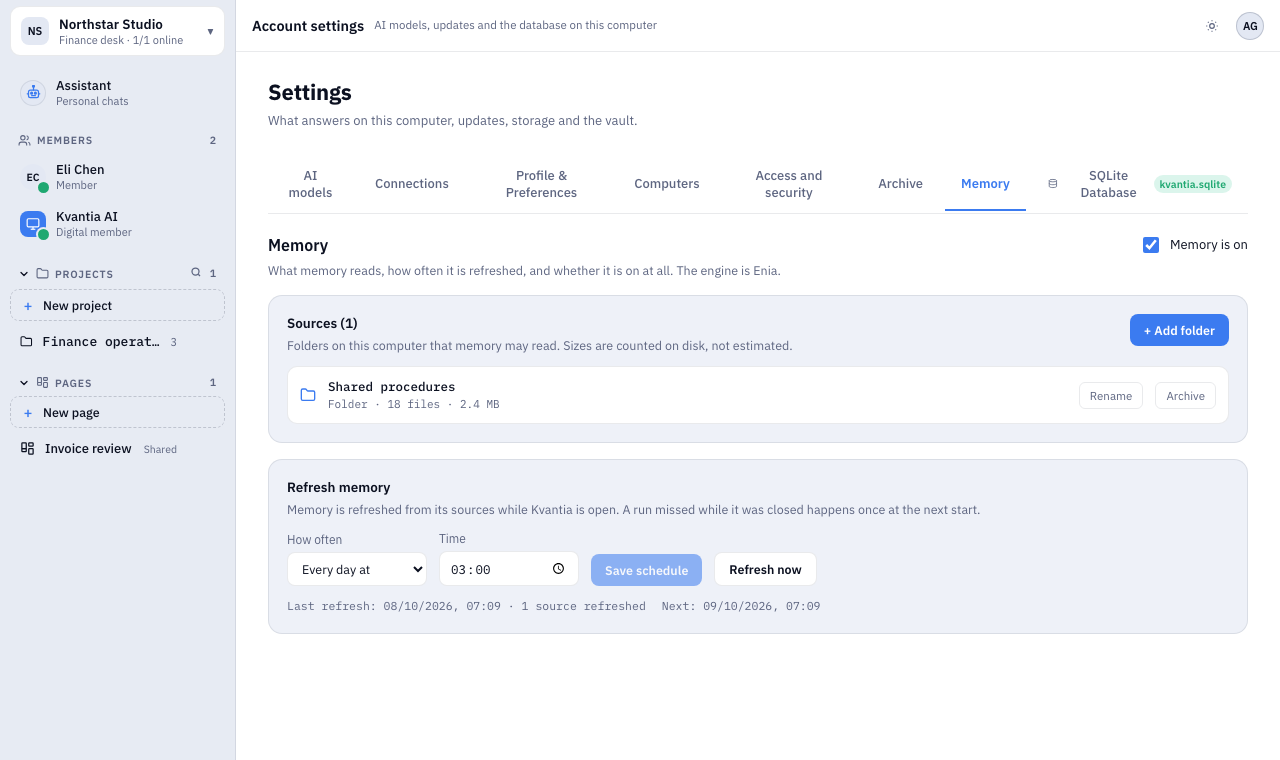Click the Add folder button
Viewport: 1280px width, 760px height.
(1179, 330)
